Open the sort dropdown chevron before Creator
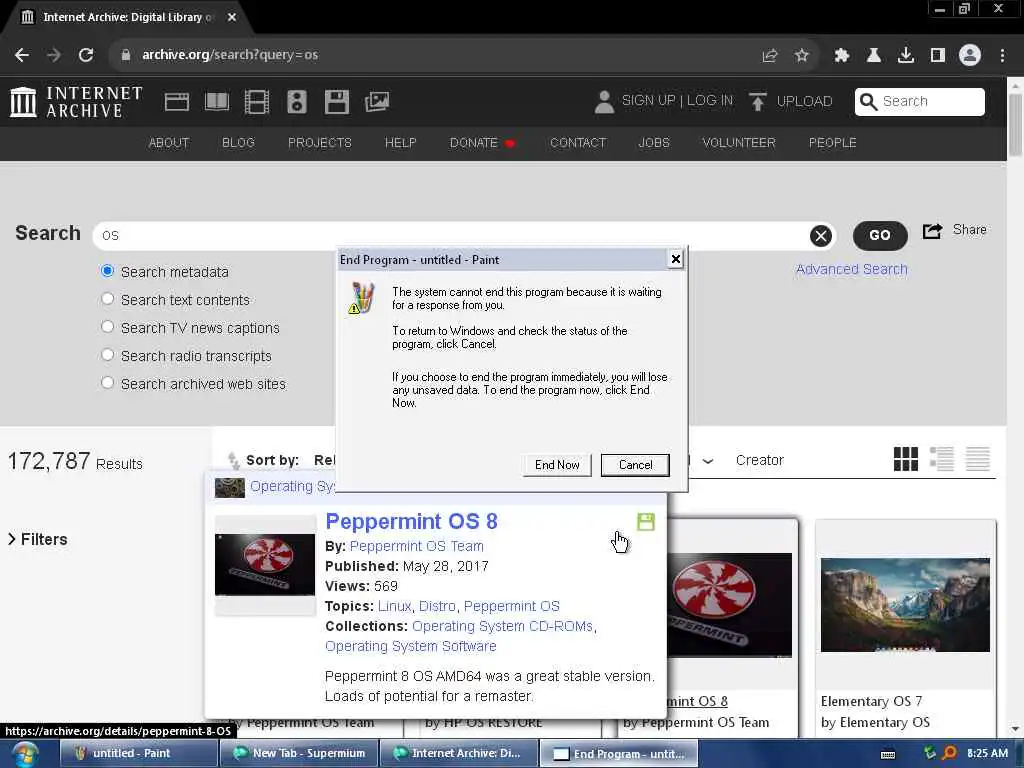 707,461
